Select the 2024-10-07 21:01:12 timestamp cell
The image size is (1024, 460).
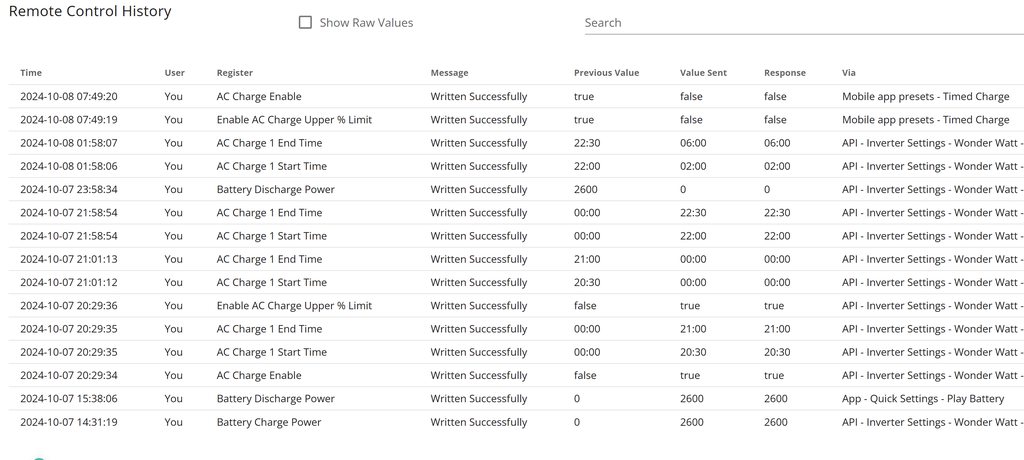tap(69, 283)
